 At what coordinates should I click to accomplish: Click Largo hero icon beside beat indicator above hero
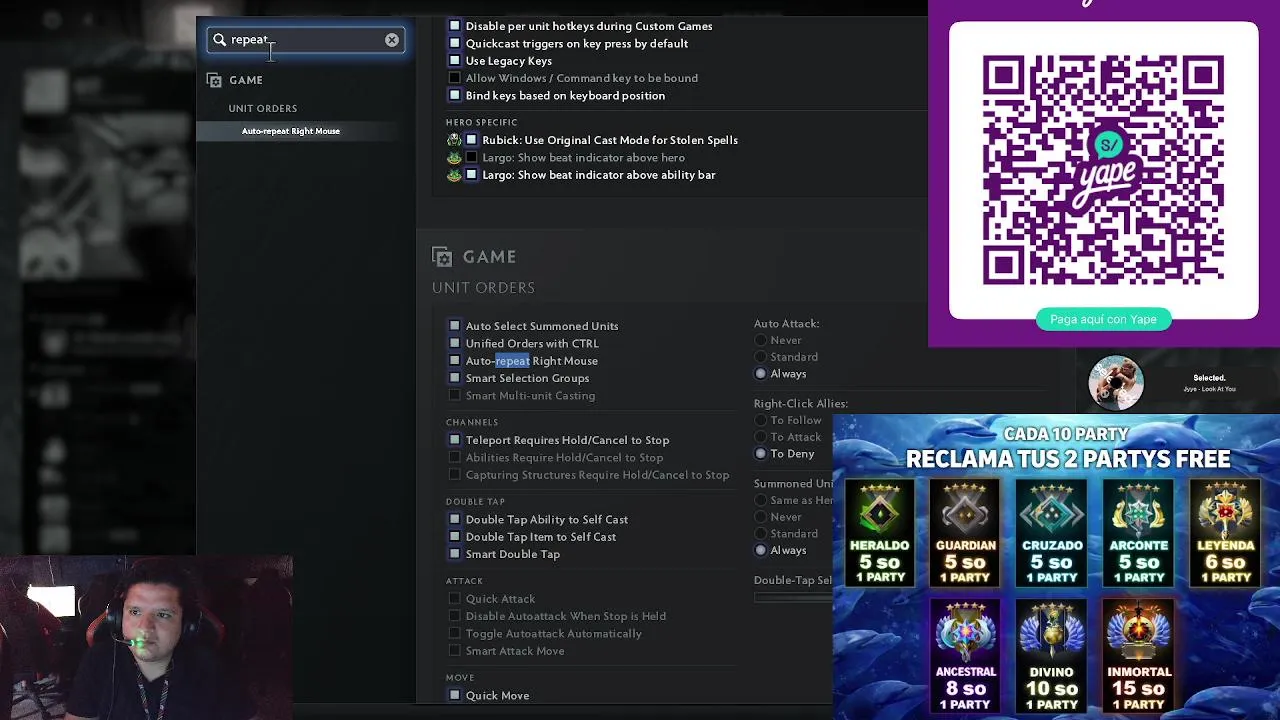coord(454,157)
